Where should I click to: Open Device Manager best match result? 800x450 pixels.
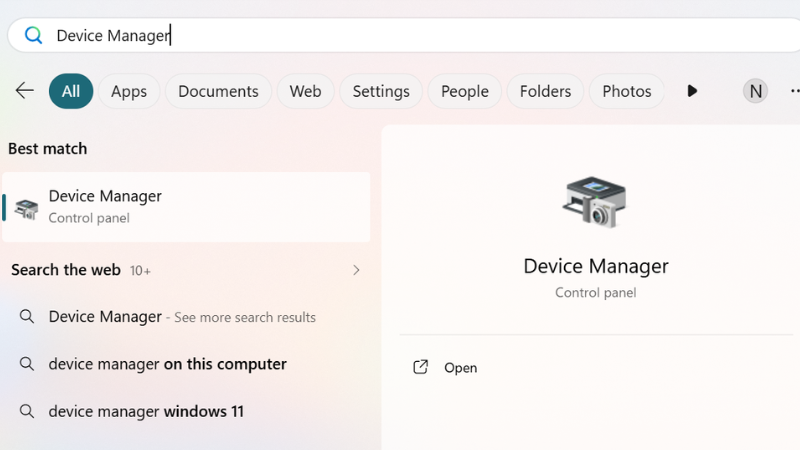coord(186,207)
